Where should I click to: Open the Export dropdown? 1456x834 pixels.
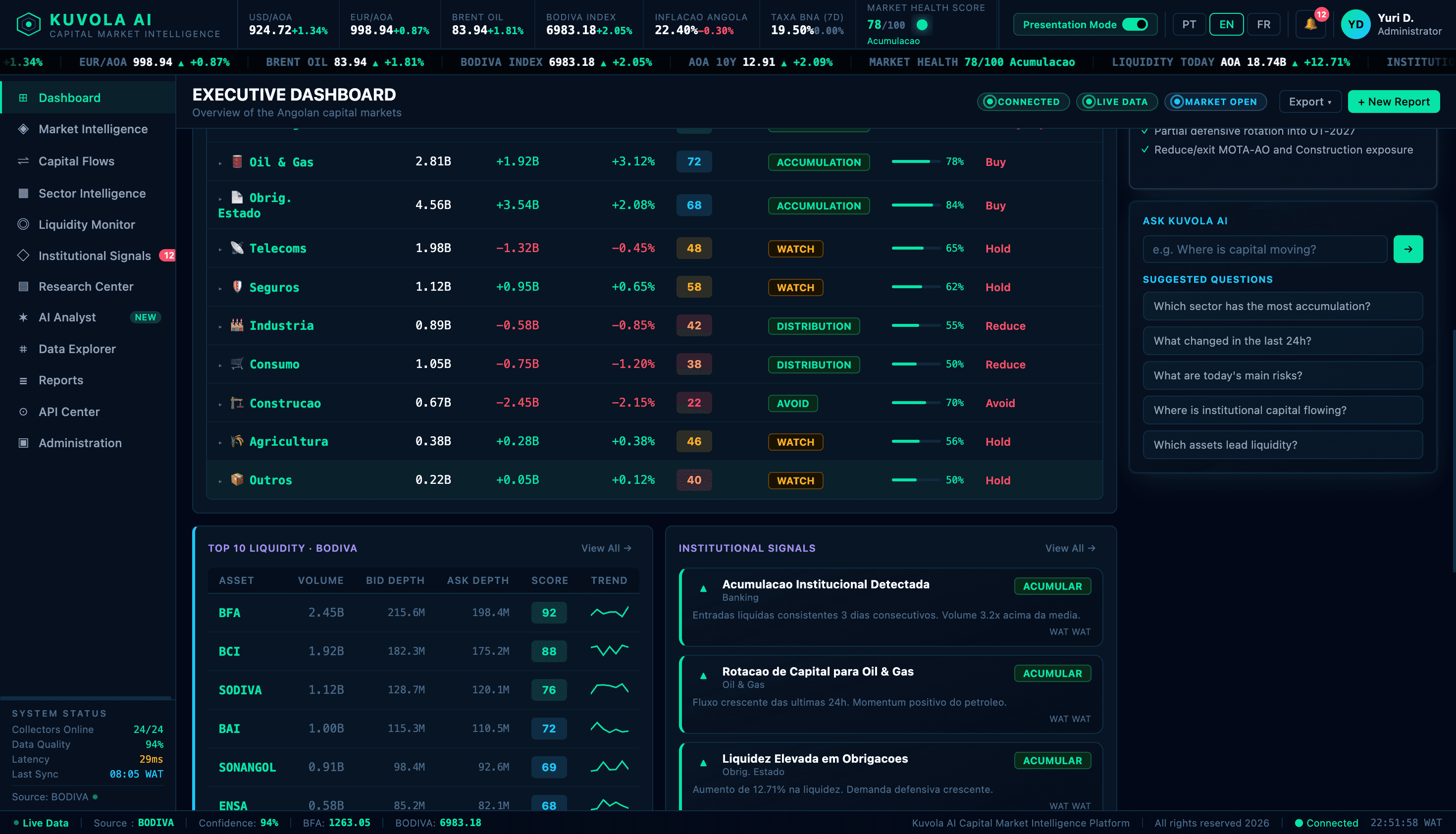click(x=1310, y=102)
